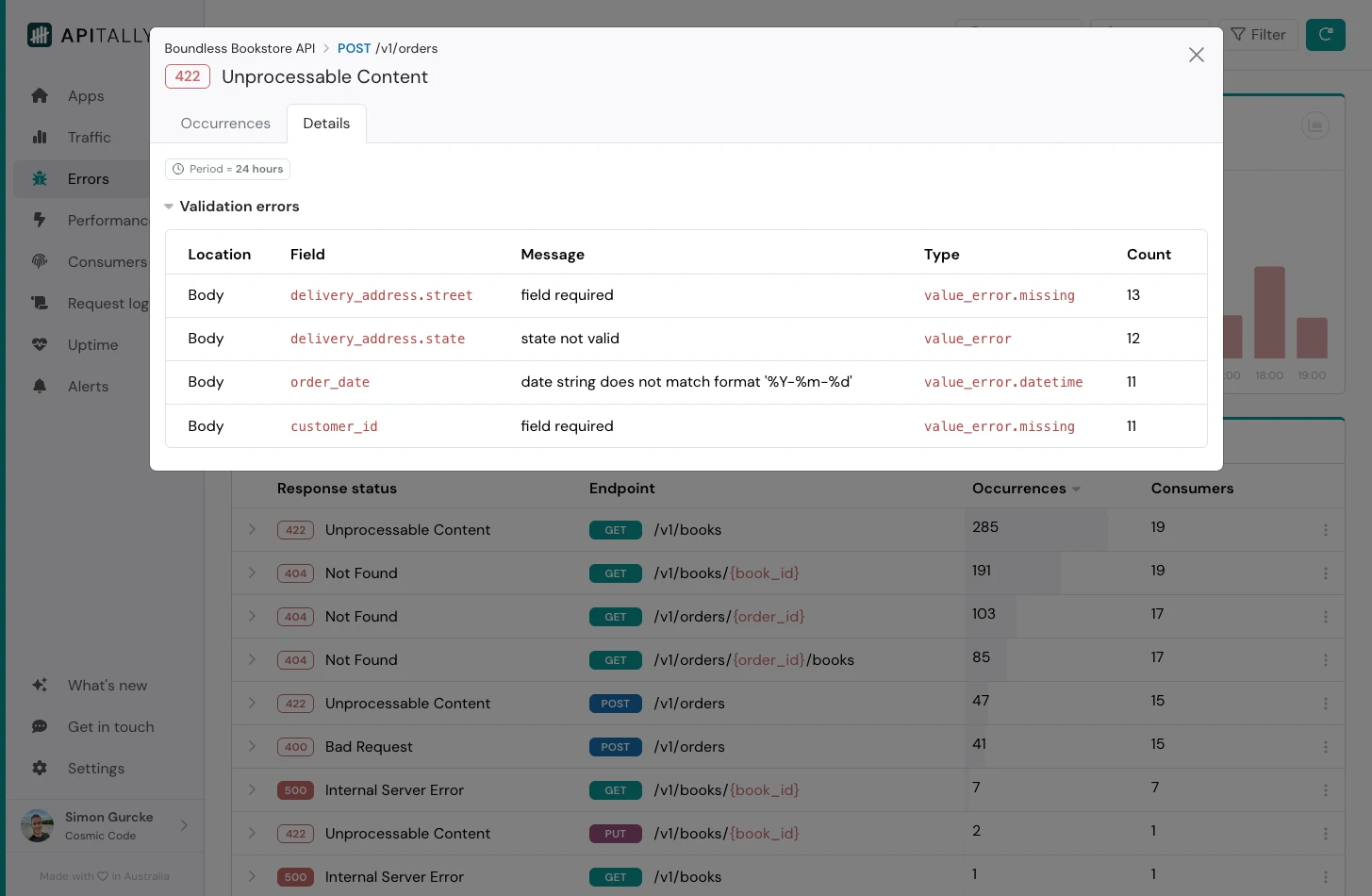Open row menu for /v1/orders/{order_id}/books

click(x=1326, y=660)
